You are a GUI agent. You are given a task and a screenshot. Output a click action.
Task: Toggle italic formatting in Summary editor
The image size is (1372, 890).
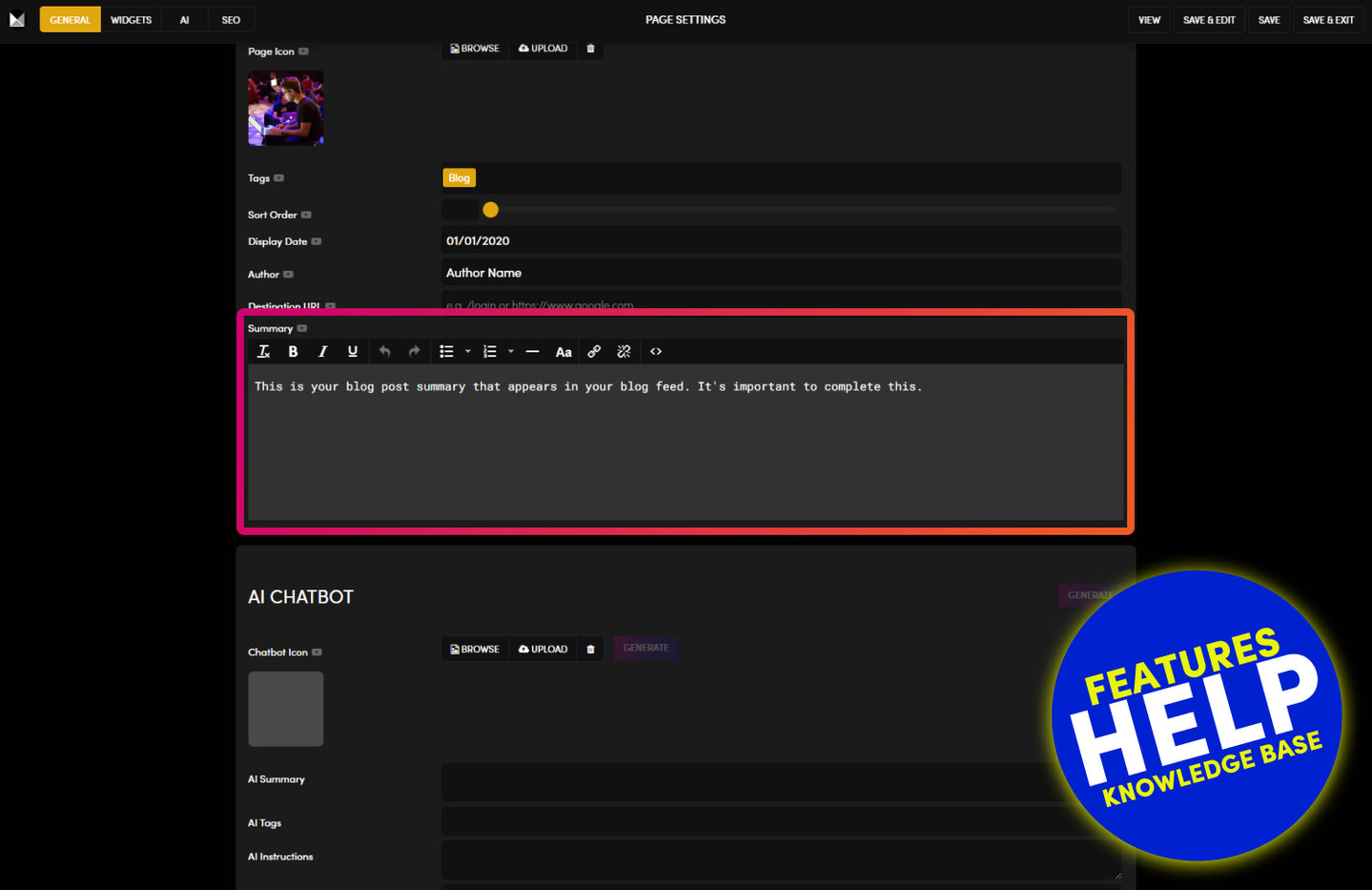tap(322, 352)
